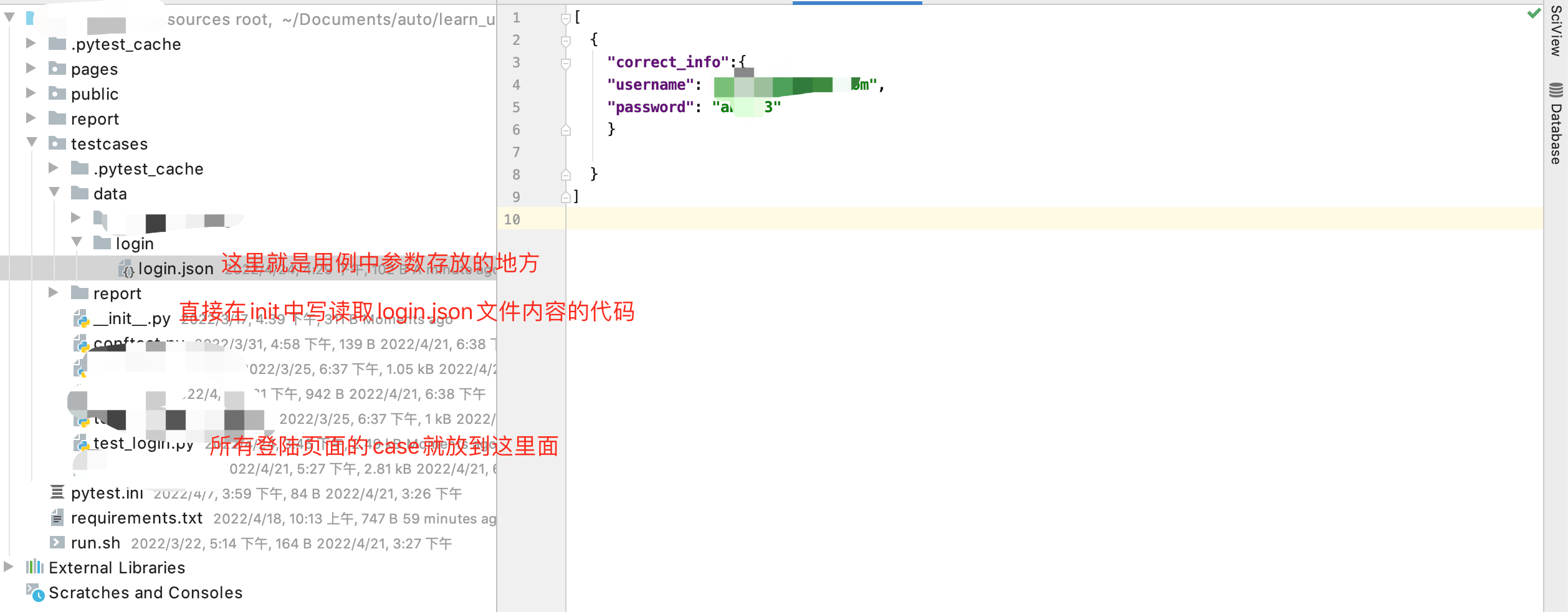Expand .pytest_cache under testcases
The image size is (1568, 612).
click(54, 168)
